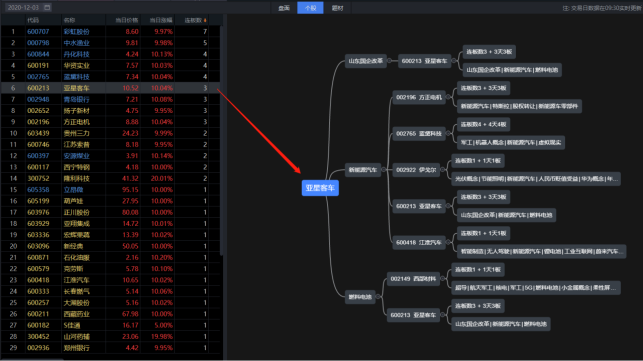Collapse the 山东国企改革 mind-map node
The width and height of the screenshot is (643, 361).
click(x=389, y=61)
